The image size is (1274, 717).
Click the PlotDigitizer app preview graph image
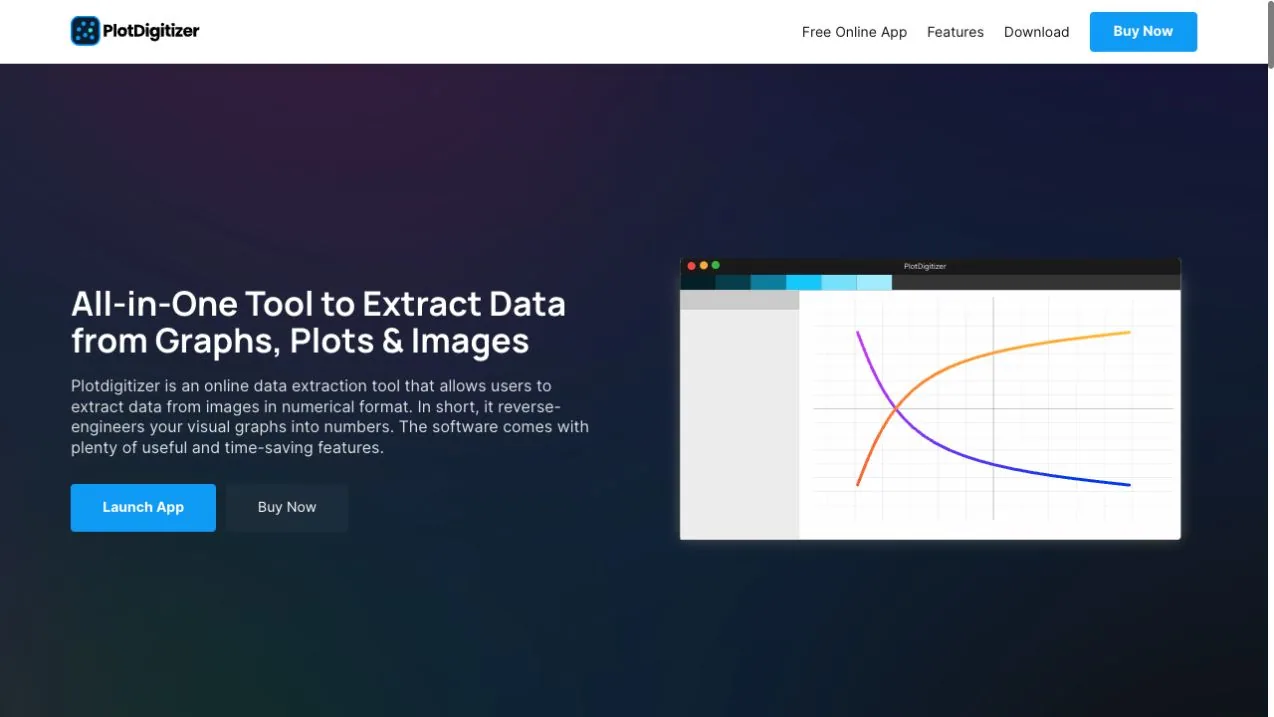pos(930,399)
